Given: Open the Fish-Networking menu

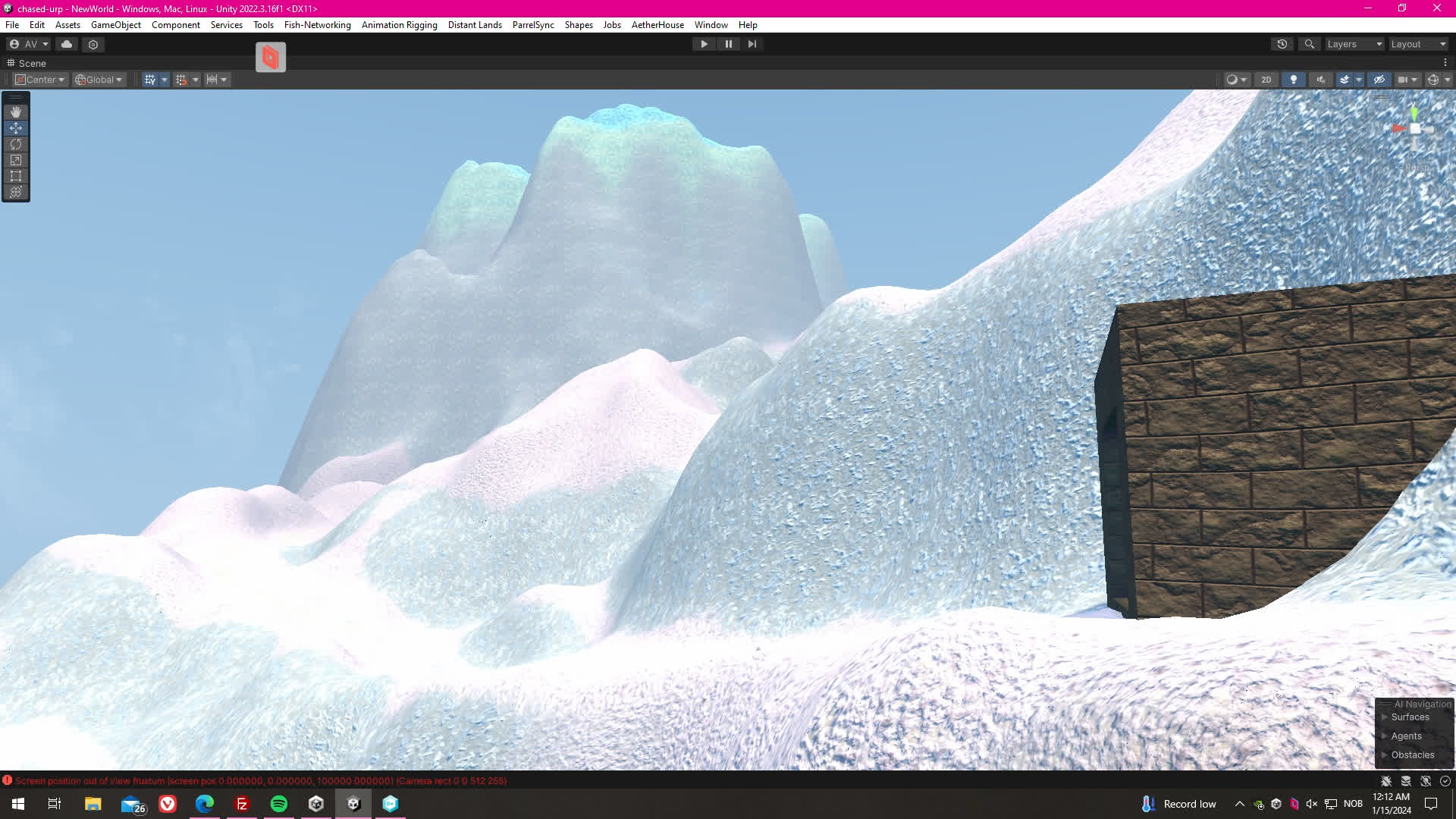Looking at the screenshot, I should click(x=317, y=25).
